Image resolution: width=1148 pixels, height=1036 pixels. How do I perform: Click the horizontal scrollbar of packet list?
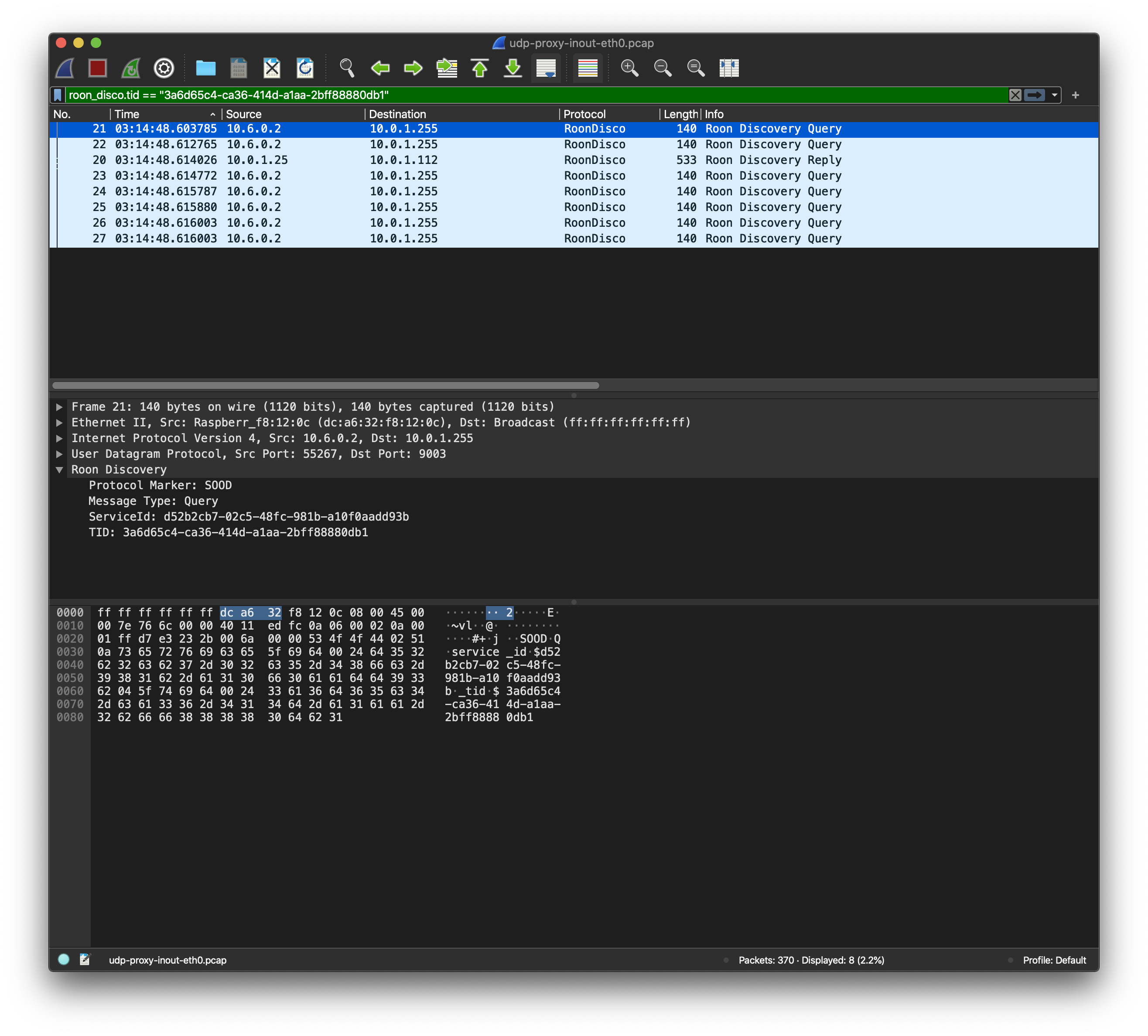(326, 385)
